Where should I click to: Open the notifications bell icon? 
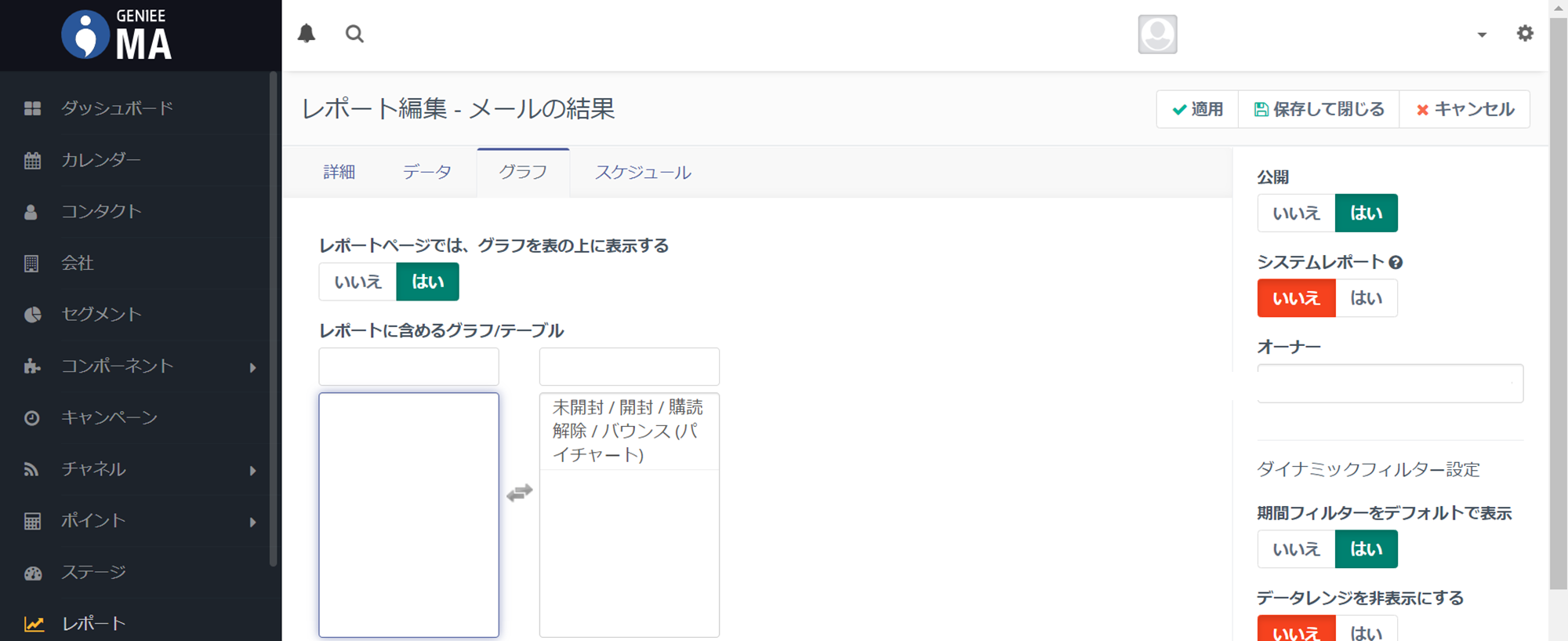[x=307, y=34]
